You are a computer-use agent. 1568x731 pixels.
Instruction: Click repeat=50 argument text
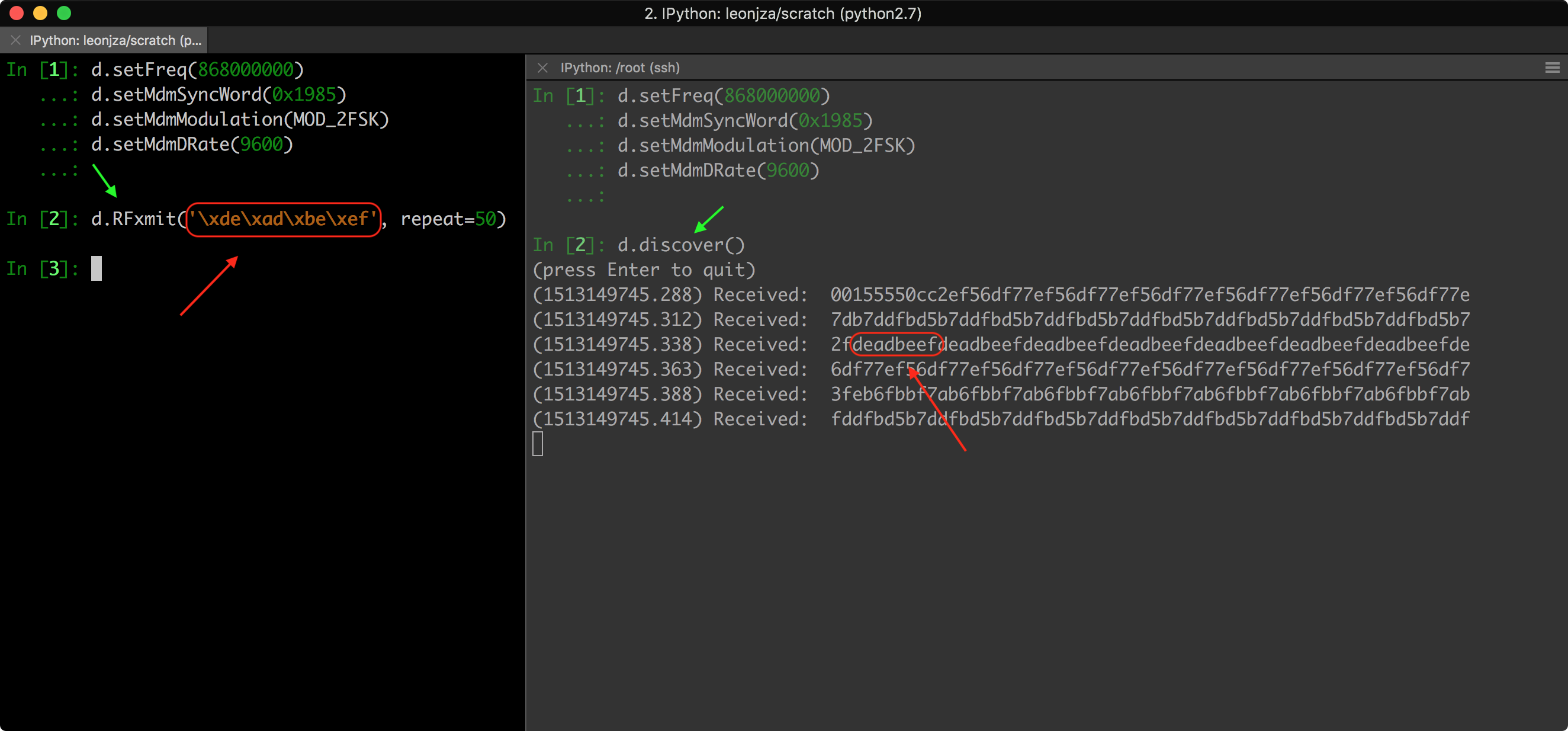tap(448, 219)
